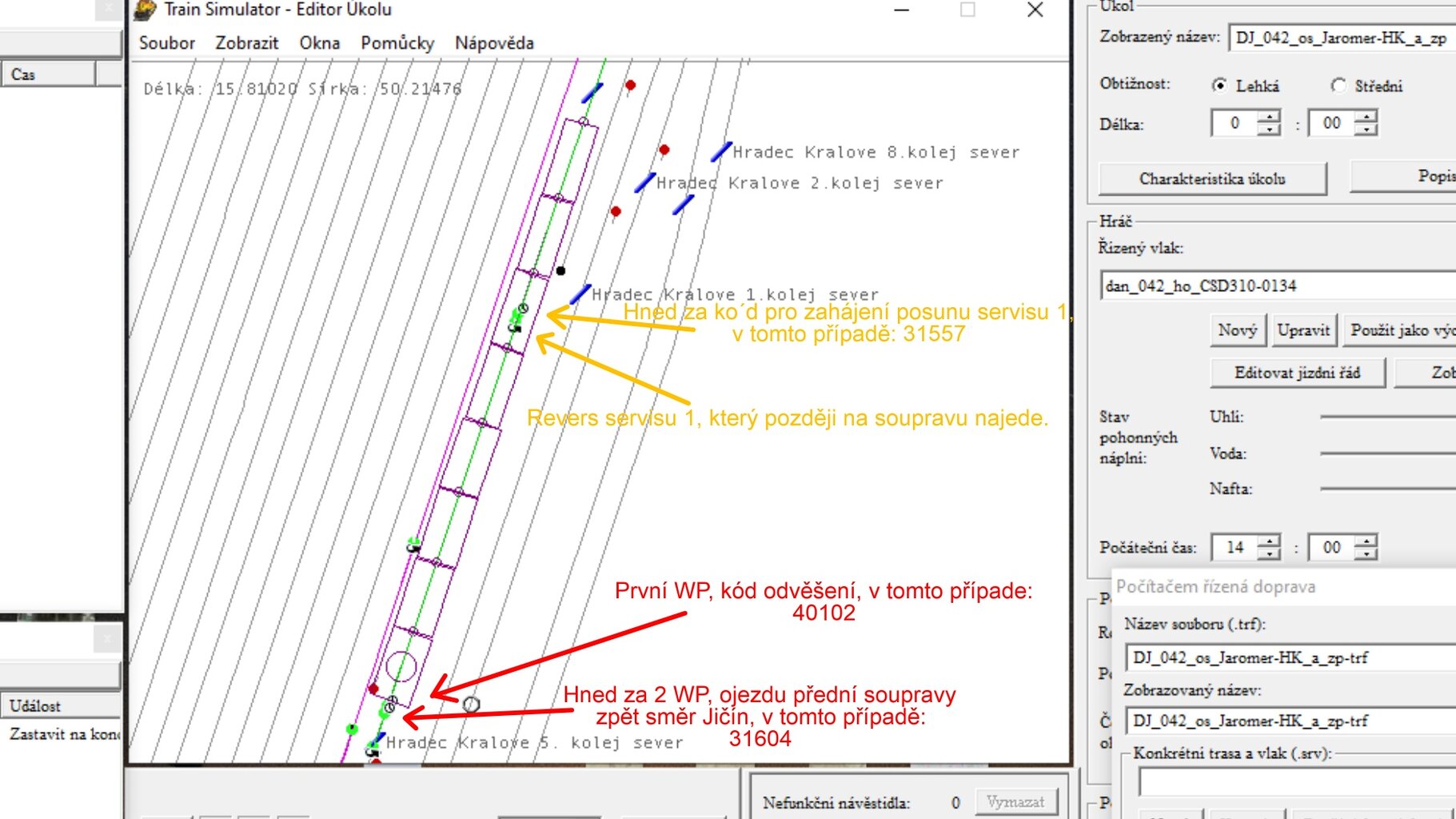Select black dot above Hradec Kralove 1.kolej label
The height and width of the screenshot is (819, 1456).
pyautogui.click(x=560, y=271)
